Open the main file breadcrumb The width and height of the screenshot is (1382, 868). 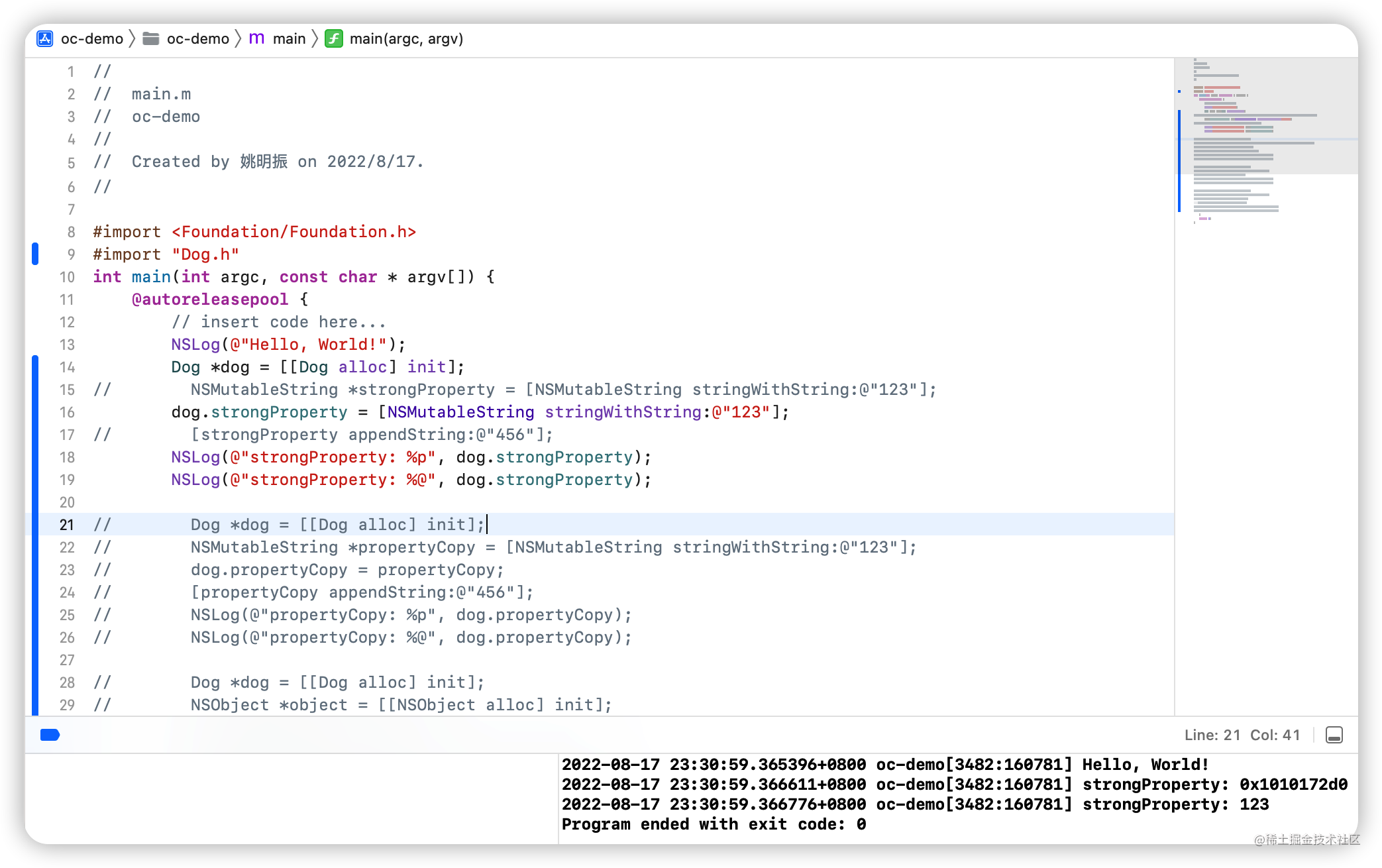click(x=290, y=38)
